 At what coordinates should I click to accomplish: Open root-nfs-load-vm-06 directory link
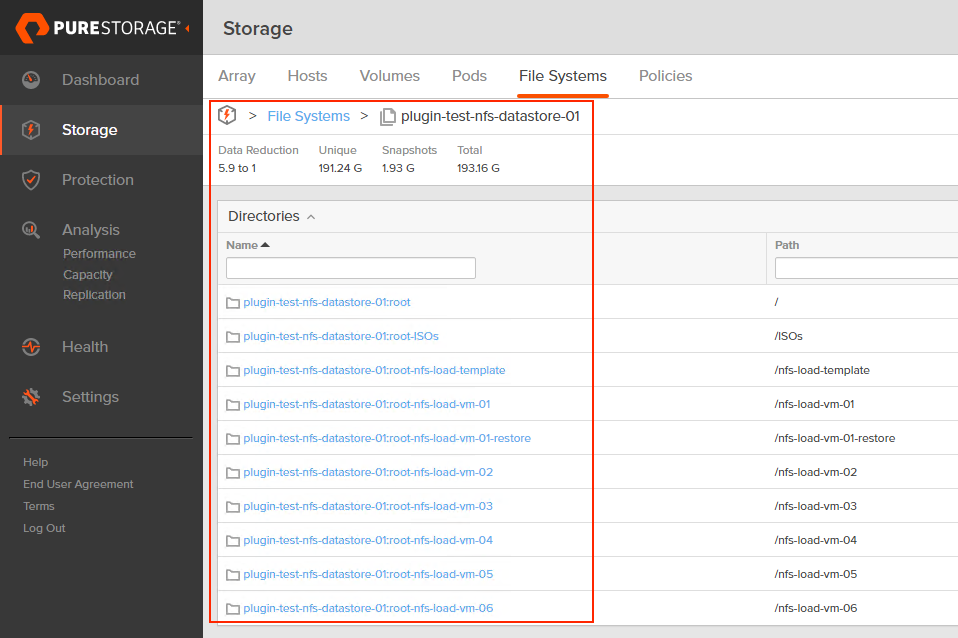(368, 608)
